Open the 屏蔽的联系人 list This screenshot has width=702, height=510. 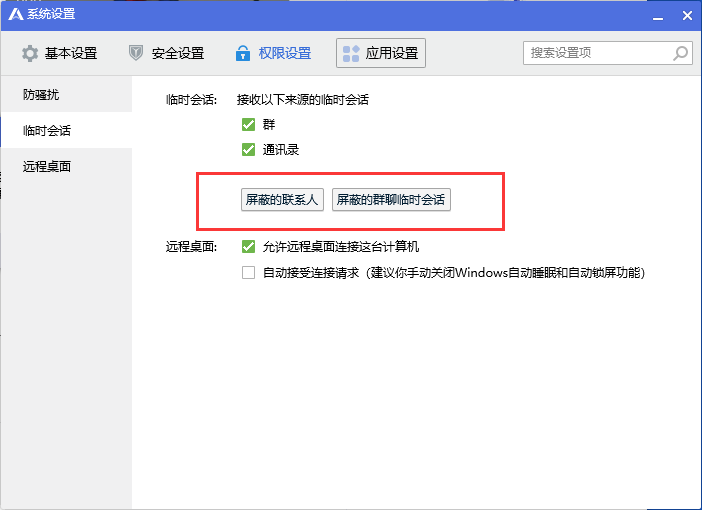[282, 200]
